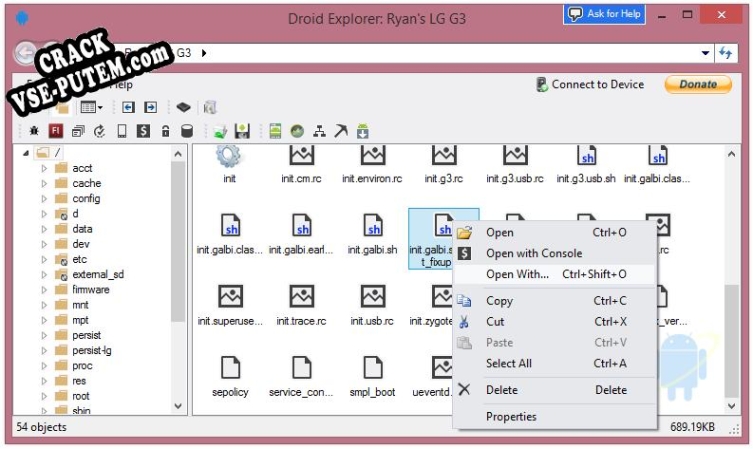Select the mnt folder in tree
Viewport: 753px width, 449px height.
tap(80, 305)
